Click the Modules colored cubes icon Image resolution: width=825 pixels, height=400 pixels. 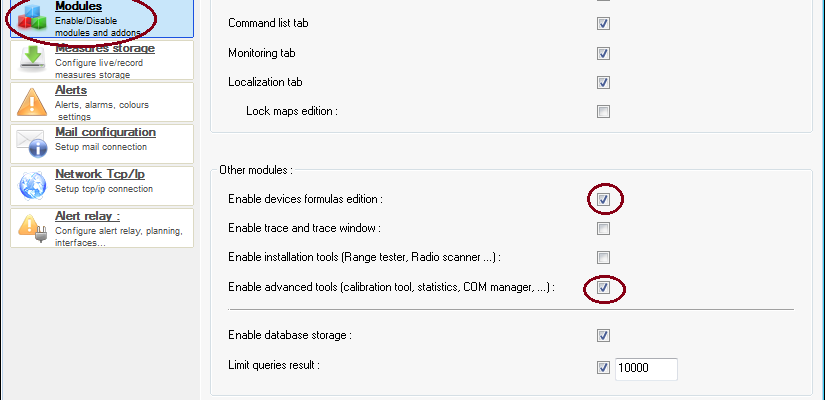[x=32, y=18]
